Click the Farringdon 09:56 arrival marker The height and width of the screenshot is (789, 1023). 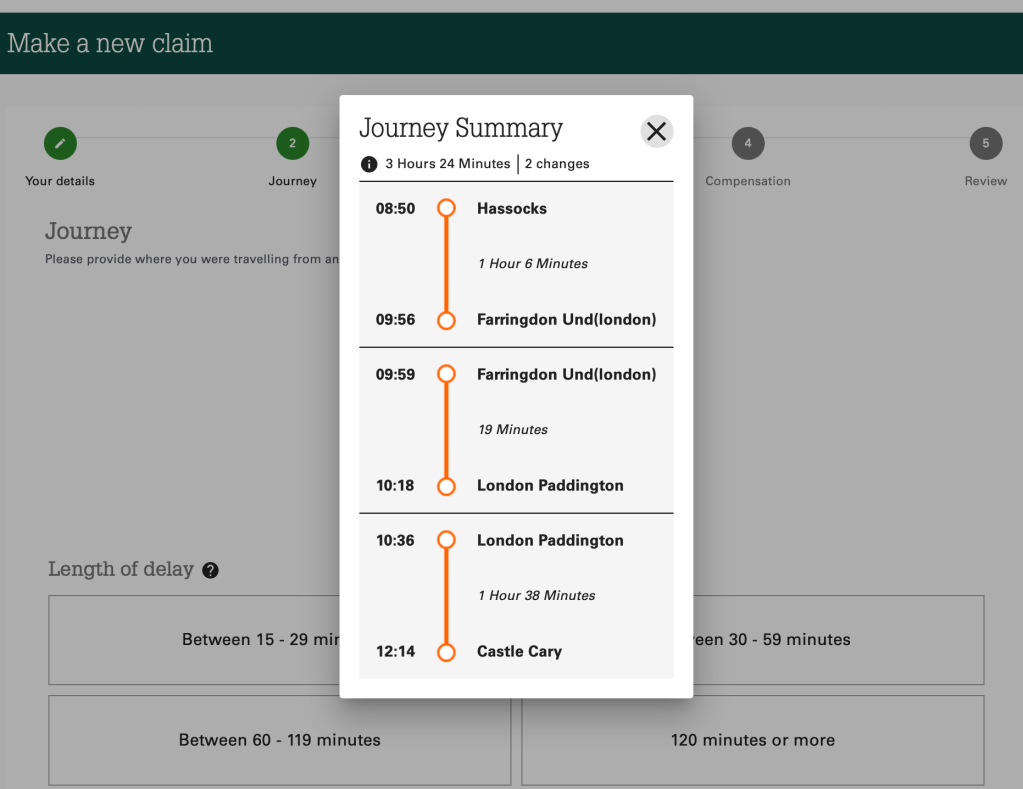447,320
